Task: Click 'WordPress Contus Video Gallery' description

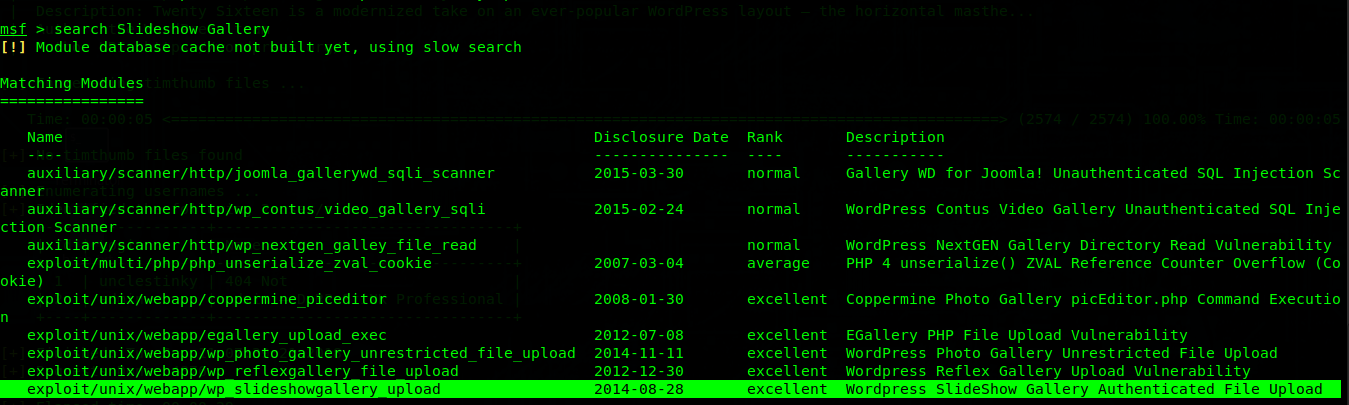Action: tap(1093, 209)
